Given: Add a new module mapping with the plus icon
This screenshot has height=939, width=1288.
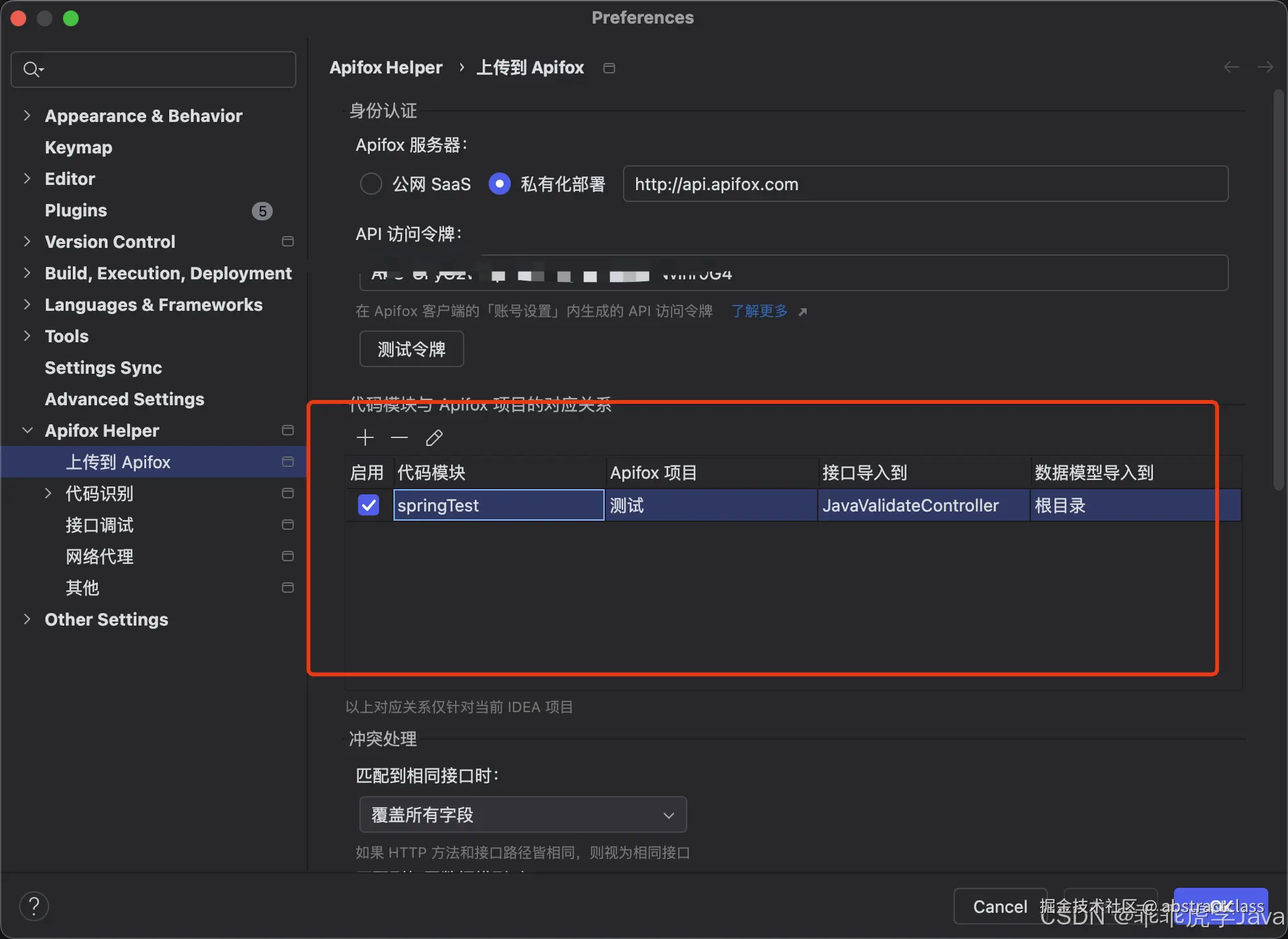Looking at the screenshot, I should 365,437.
